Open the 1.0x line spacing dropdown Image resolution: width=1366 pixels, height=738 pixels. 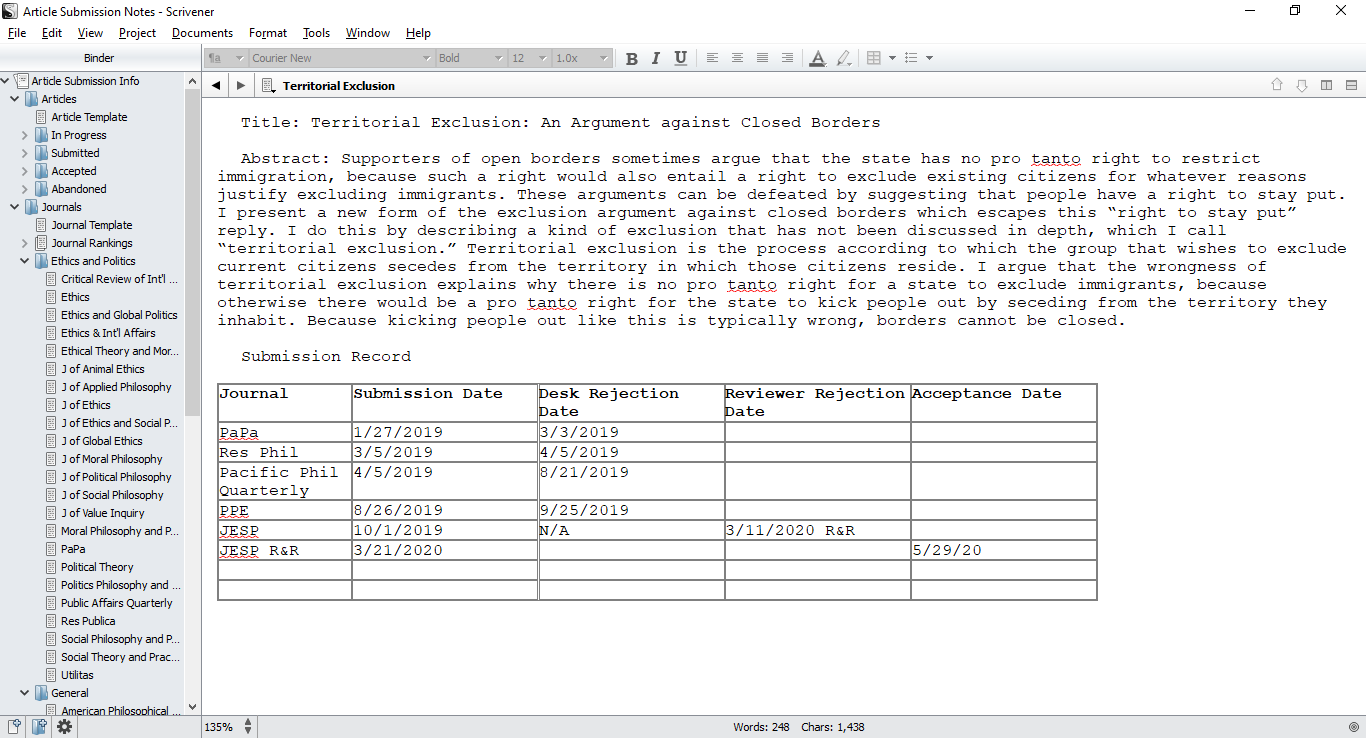coord(581,58)
